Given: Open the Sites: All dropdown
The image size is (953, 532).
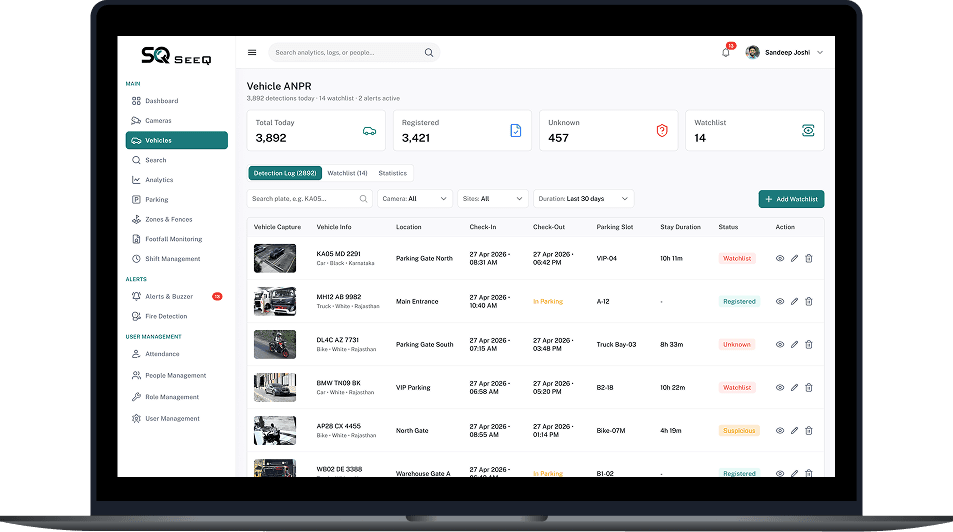Looking at the screenshot, I should [x=492, y=199].
